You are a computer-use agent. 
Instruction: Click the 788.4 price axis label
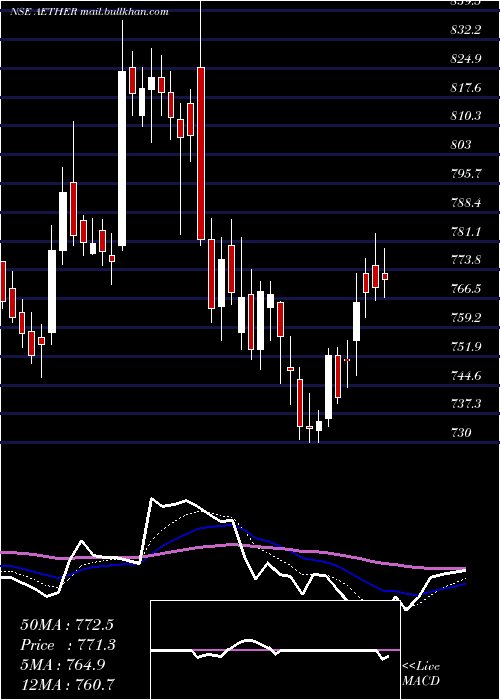coord(466,203)
